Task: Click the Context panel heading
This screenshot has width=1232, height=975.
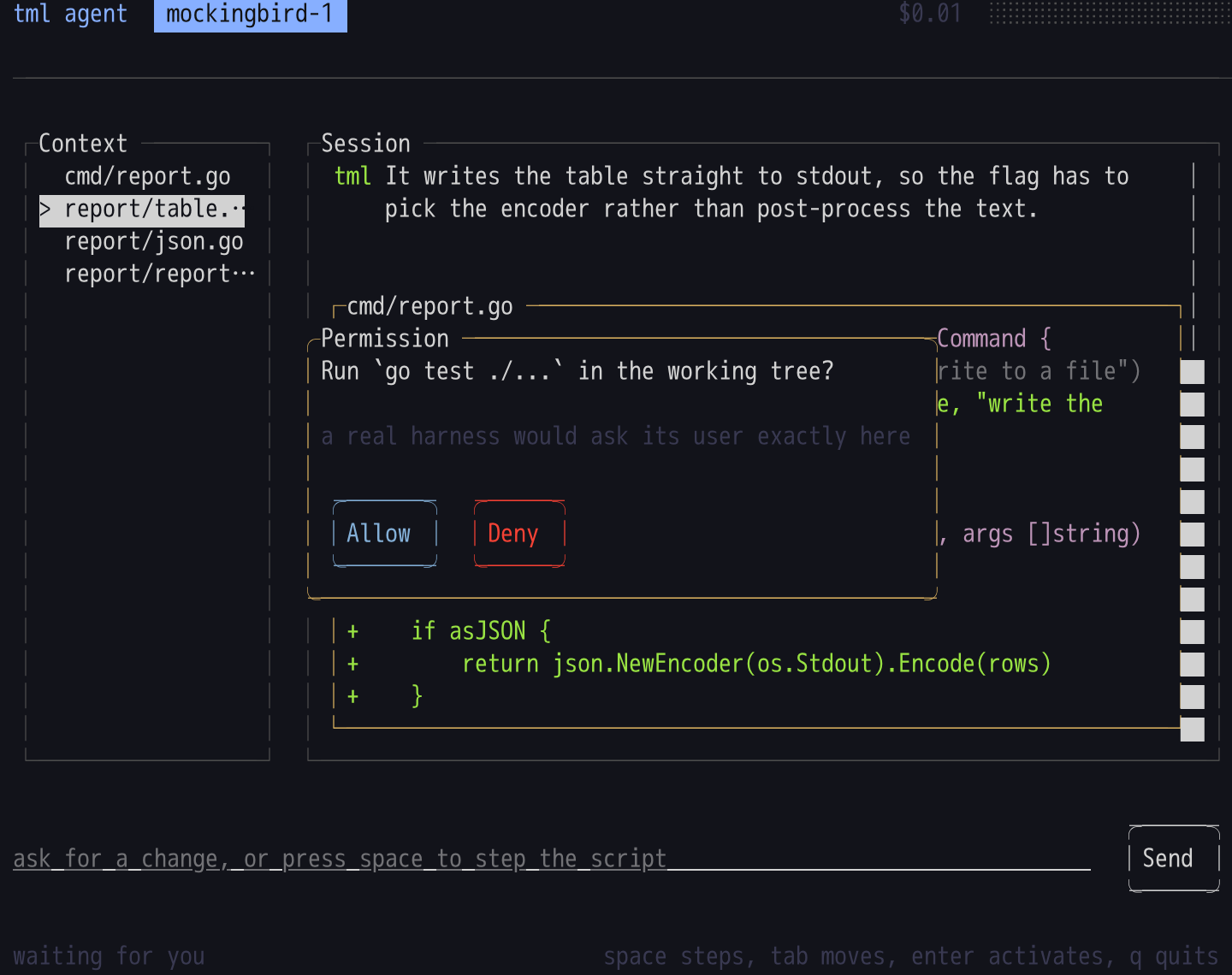Action: tap(83, 144)
